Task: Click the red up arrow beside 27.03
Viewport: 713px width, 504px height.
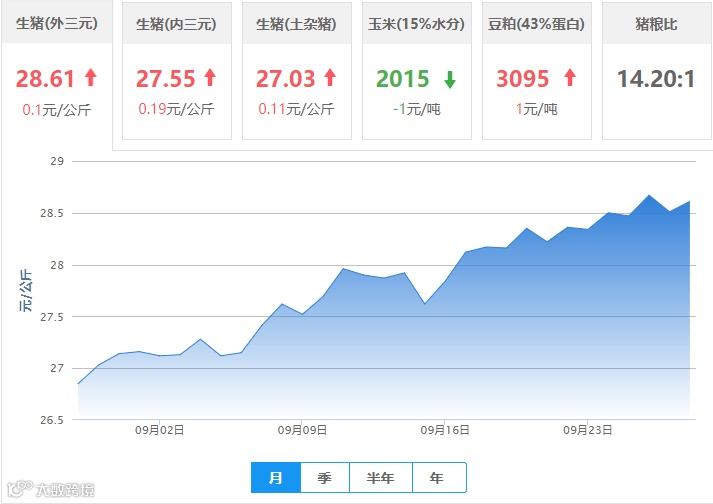Action: coord(330,77)
